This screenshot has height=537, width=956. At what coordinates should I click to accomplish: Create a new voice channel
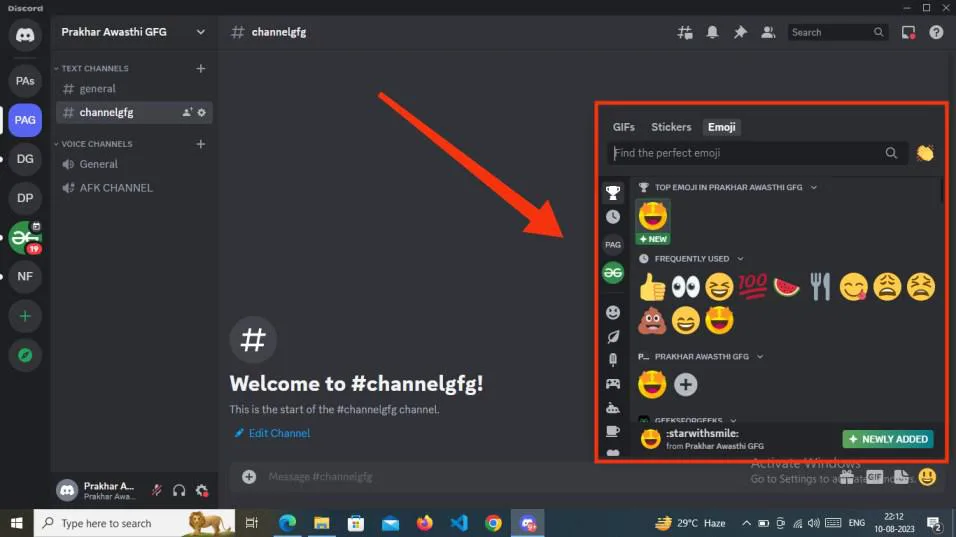(x=201, y=144)
